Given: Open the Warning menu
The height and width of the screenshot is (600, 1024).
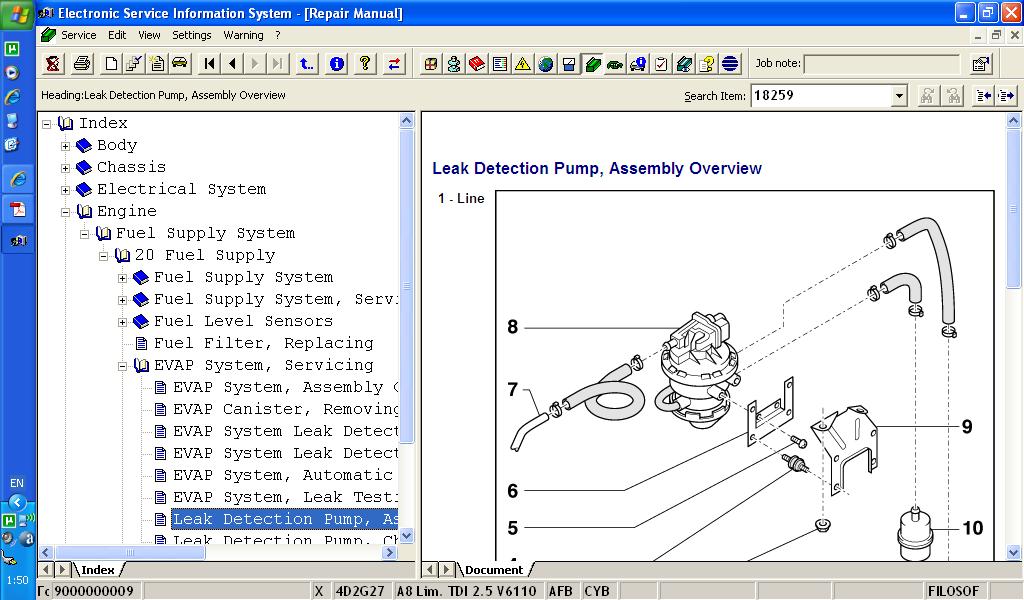Looking at the screenshot, I should point(243,35).
